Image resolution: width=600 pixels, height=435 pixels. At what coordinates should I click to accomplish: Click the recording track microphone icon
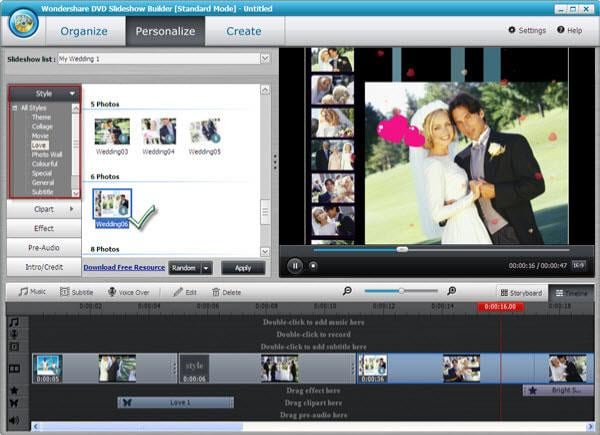[14, 334]
